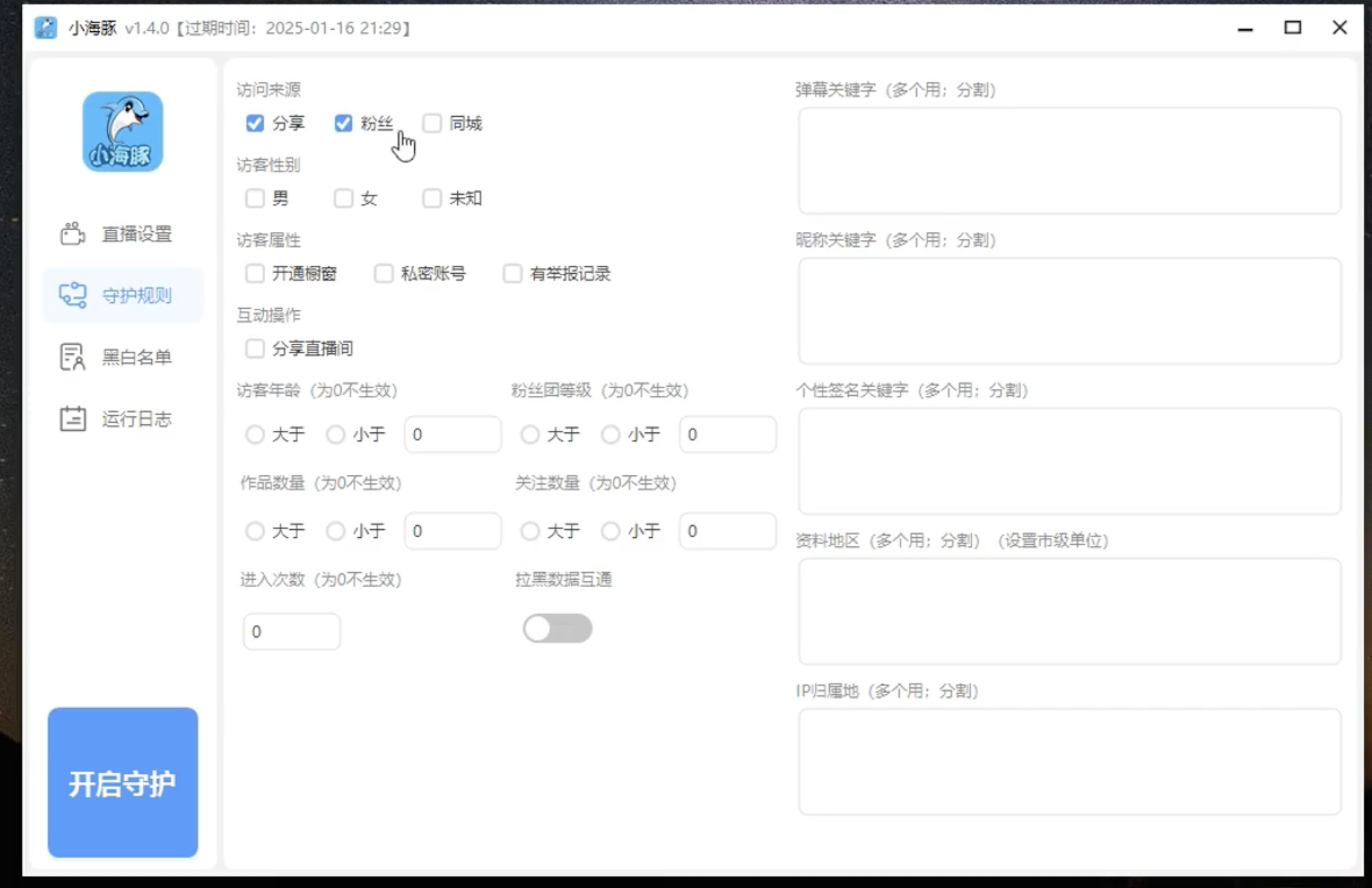
Task: Select 大于 radio for 关注数量
Action: [x=529, y=531]
